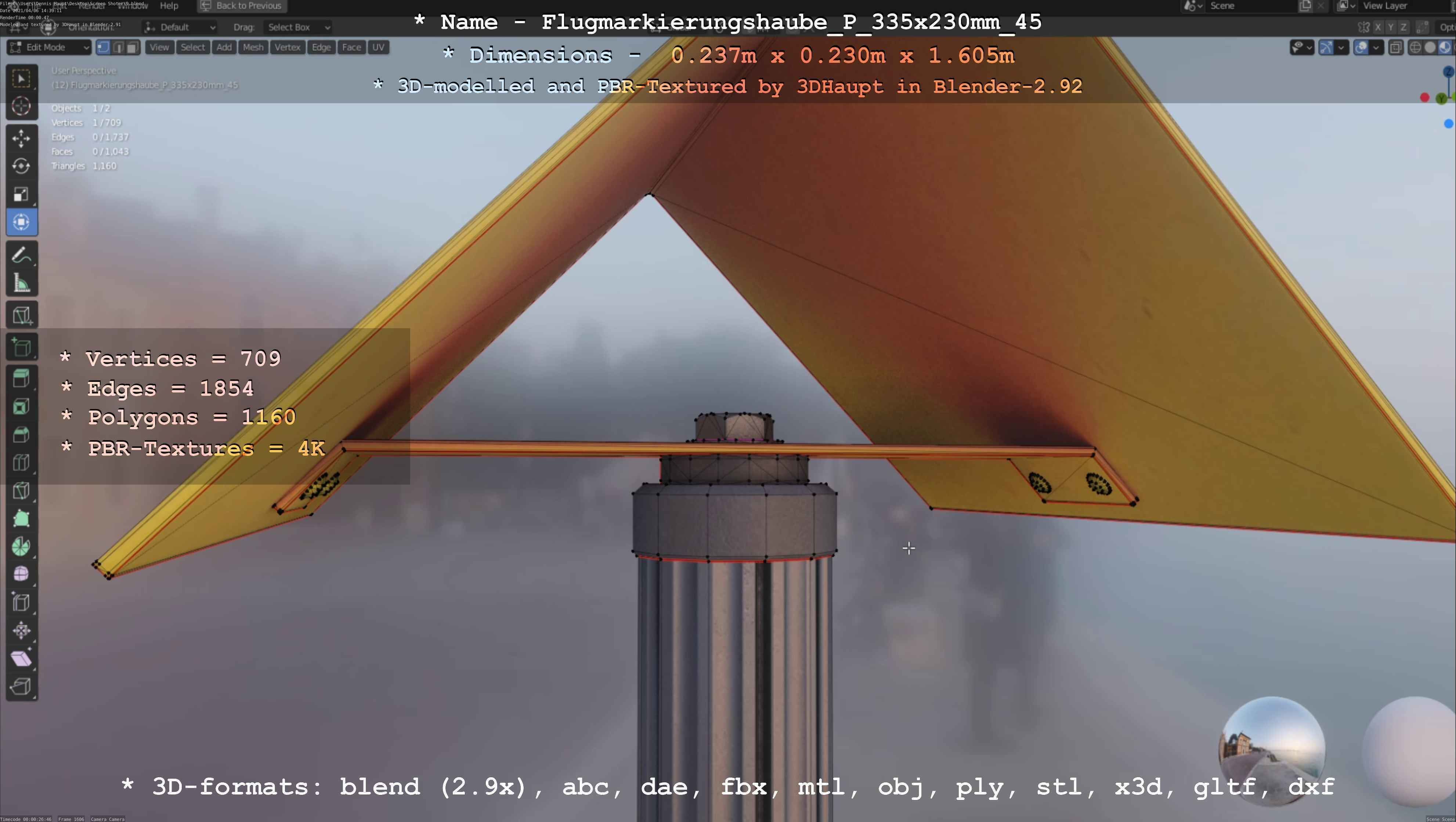Select the Move tool
This screenshot has height=822, width=1456.
pyautogui.click(x=21, y=138)
